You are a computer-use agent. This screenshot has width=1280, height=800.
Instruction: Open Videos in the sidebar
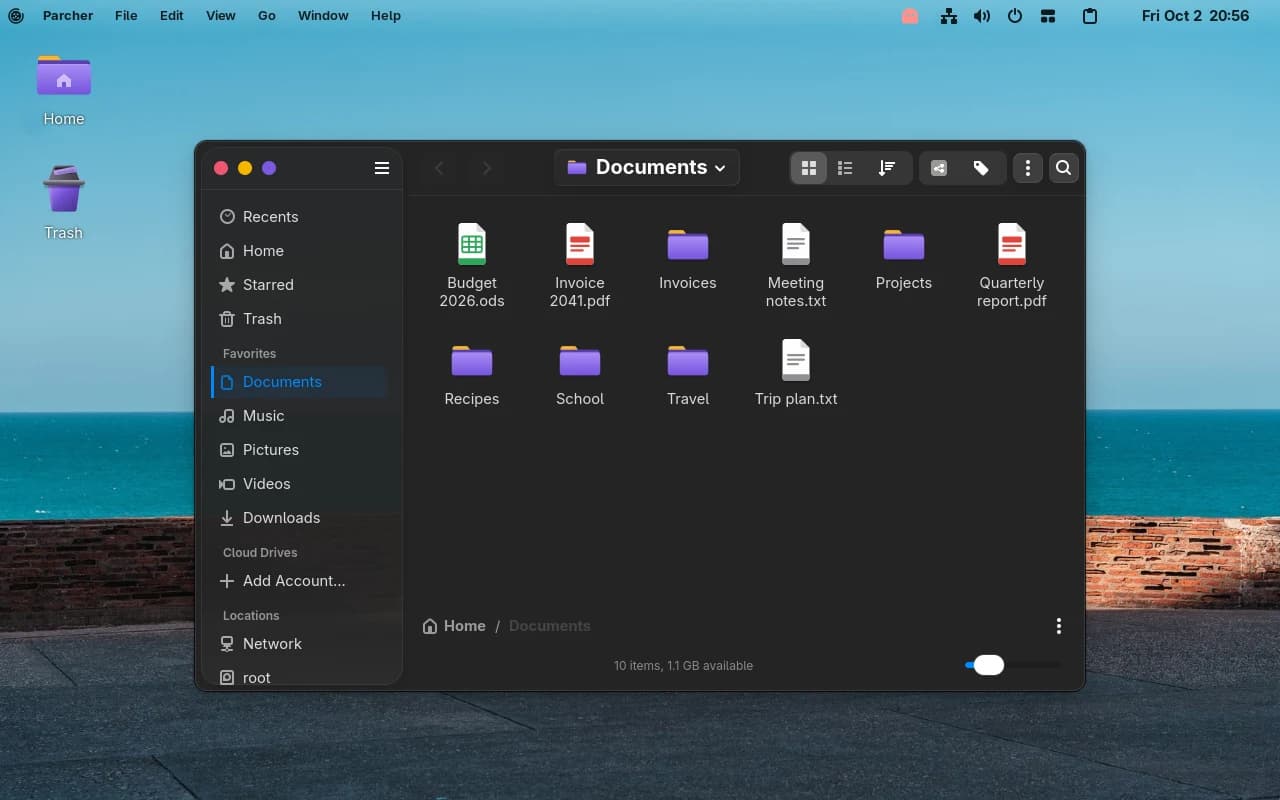[x=299, y=484]
